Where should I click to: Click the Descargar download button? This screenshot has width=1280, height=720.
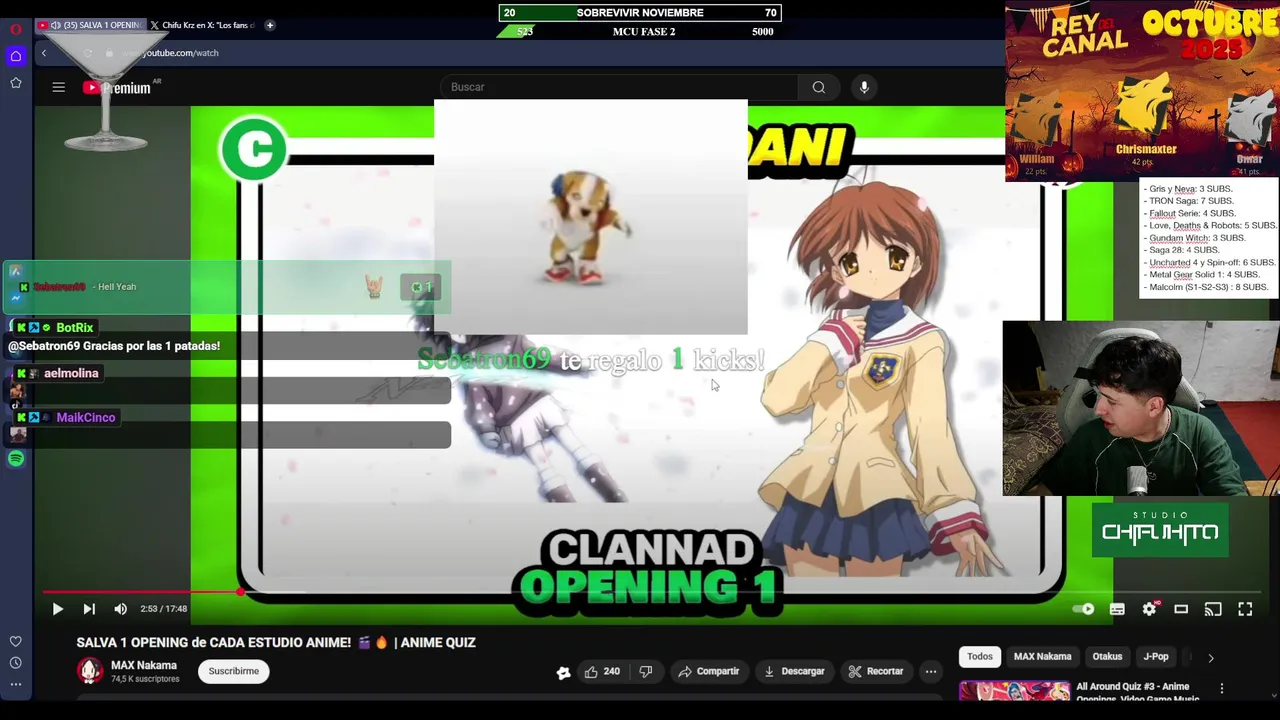793,671
